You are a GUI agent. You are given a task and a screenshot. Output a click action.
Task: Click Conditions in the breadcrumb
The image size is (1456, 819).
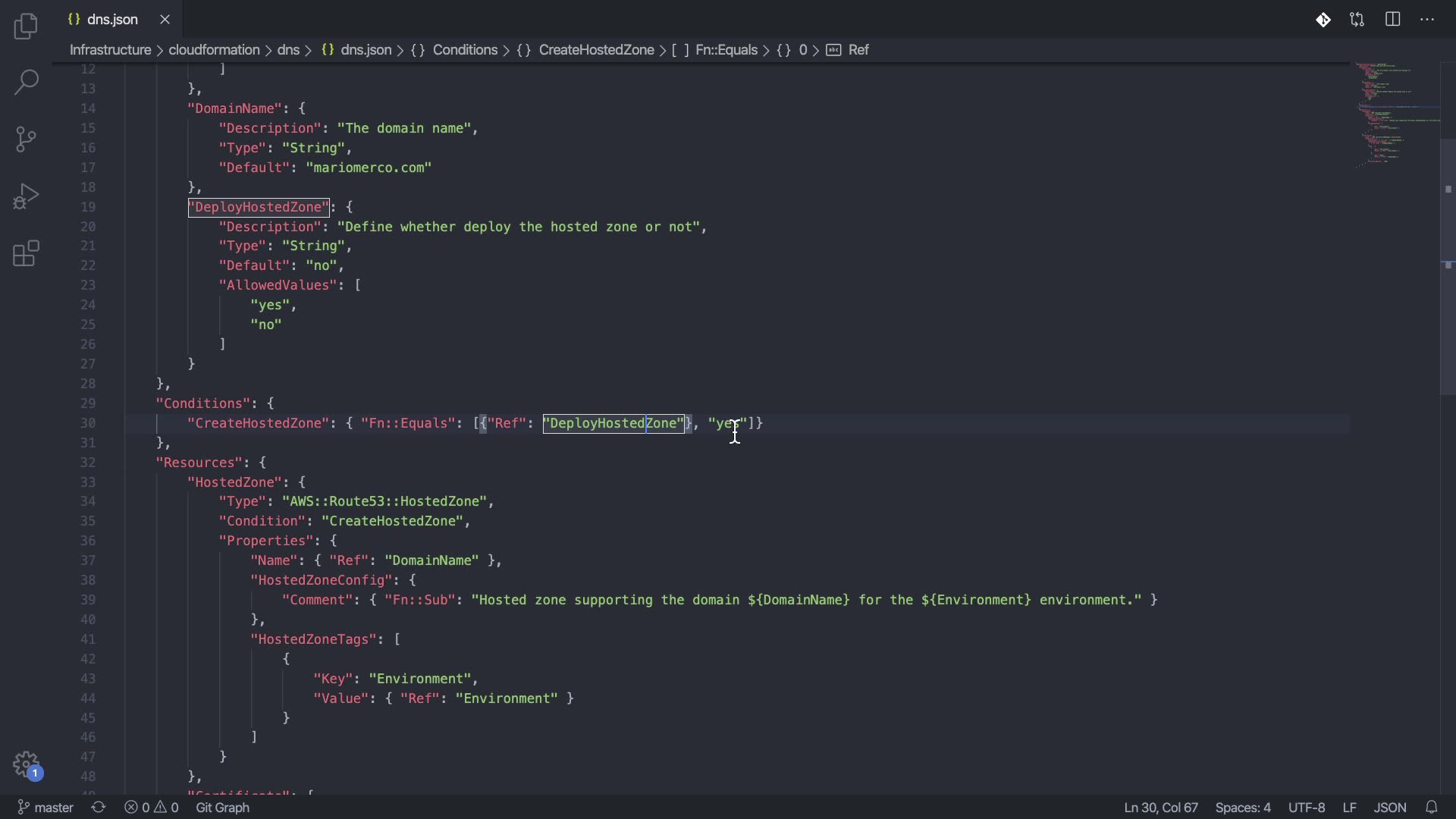465,50
